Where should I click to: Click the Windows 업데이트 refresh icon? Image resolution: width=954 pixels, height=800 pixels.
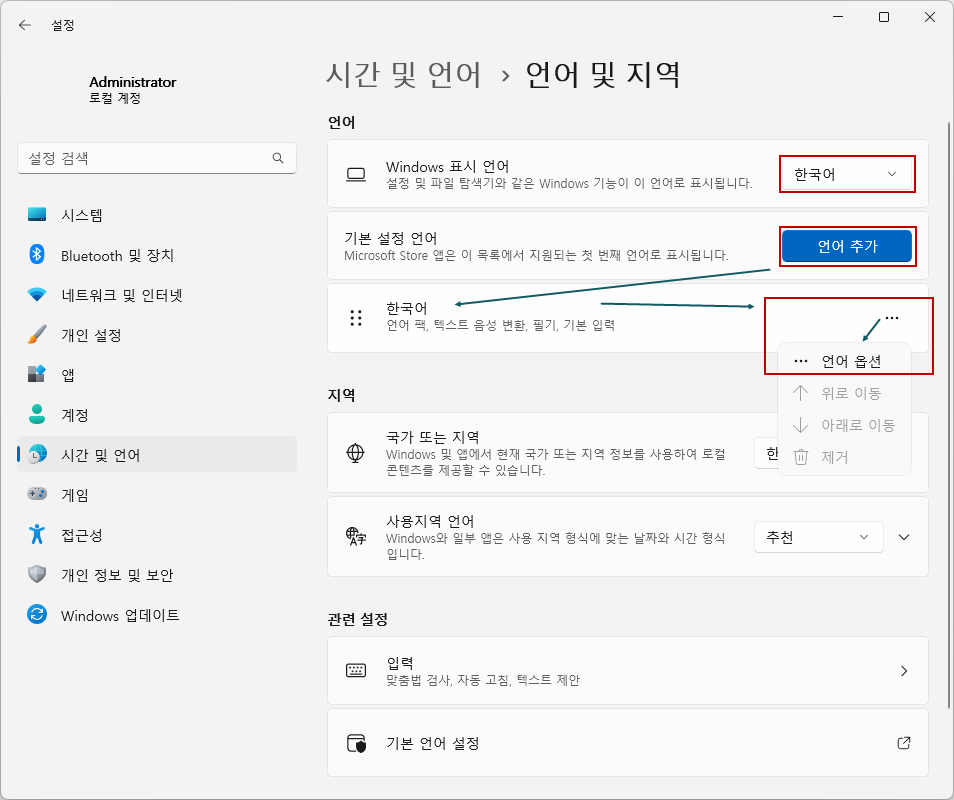coord(37,614)
